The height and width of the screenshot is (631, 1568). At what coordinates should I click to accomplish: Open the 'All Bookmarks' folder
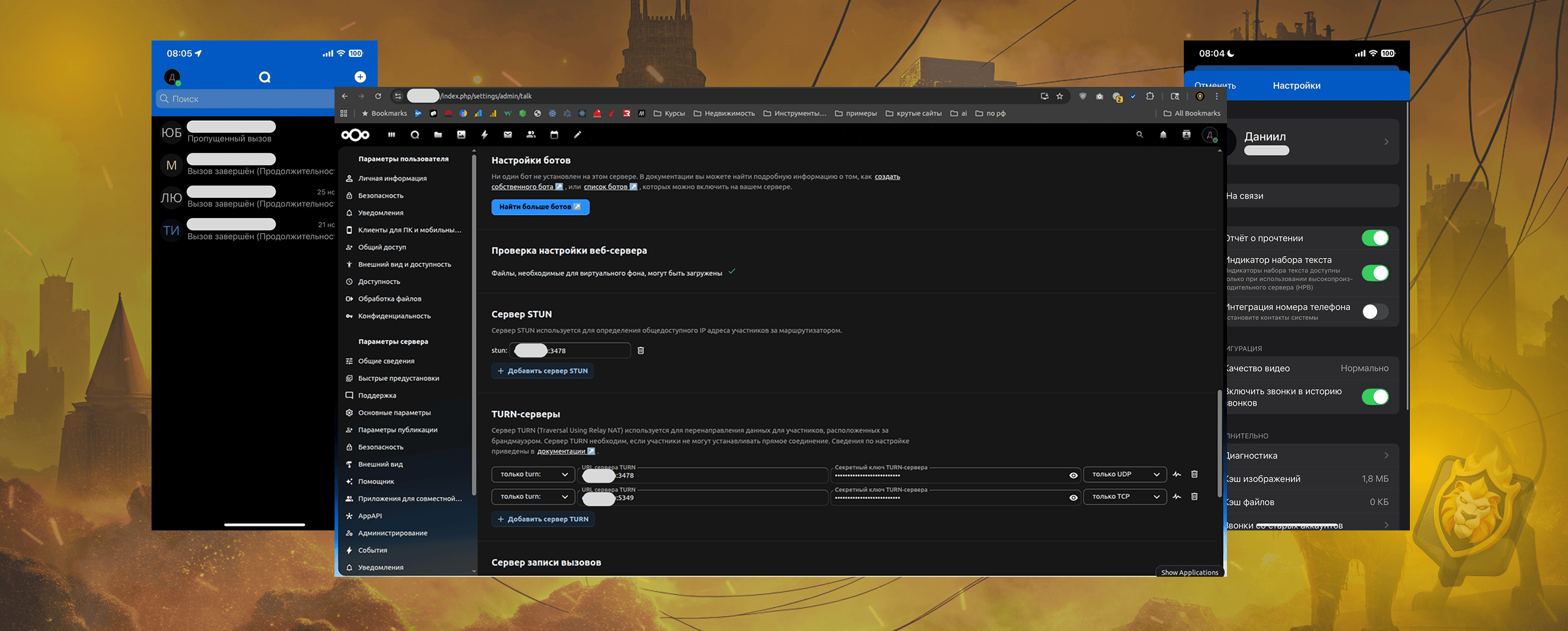(1192, 114)
